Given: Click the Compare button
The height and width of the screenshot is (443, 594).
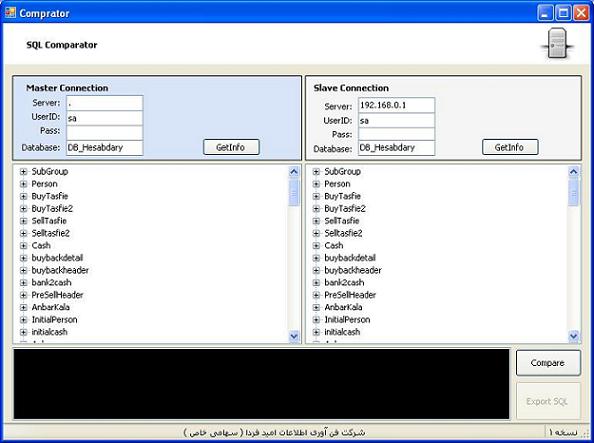Looking at the screenshot, I should 548,363.
